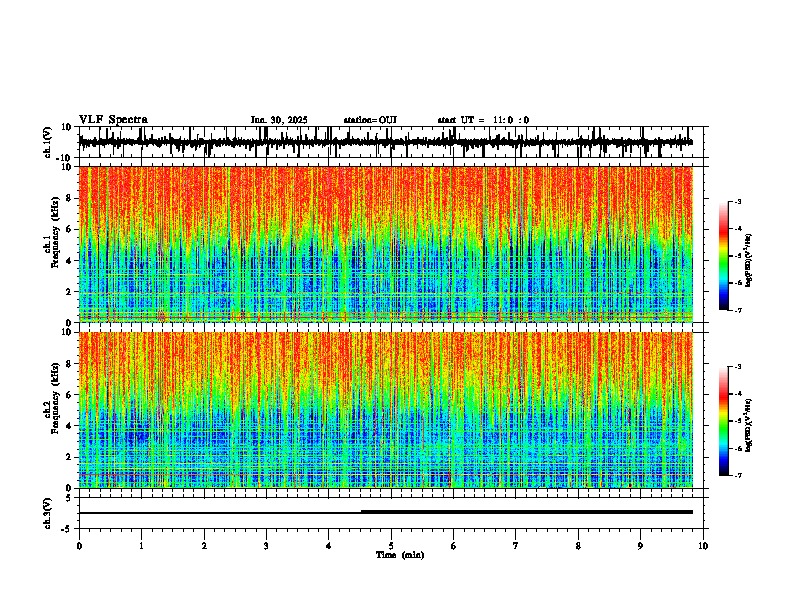This screenshot has height=612, width=792.
Task: Click time axis tick label "3"
Action: point(266,546)
